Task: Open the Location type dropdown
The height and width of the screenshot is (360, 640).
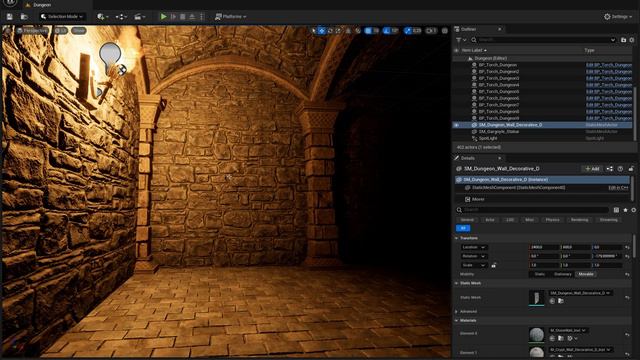Action: click(473, 247)
